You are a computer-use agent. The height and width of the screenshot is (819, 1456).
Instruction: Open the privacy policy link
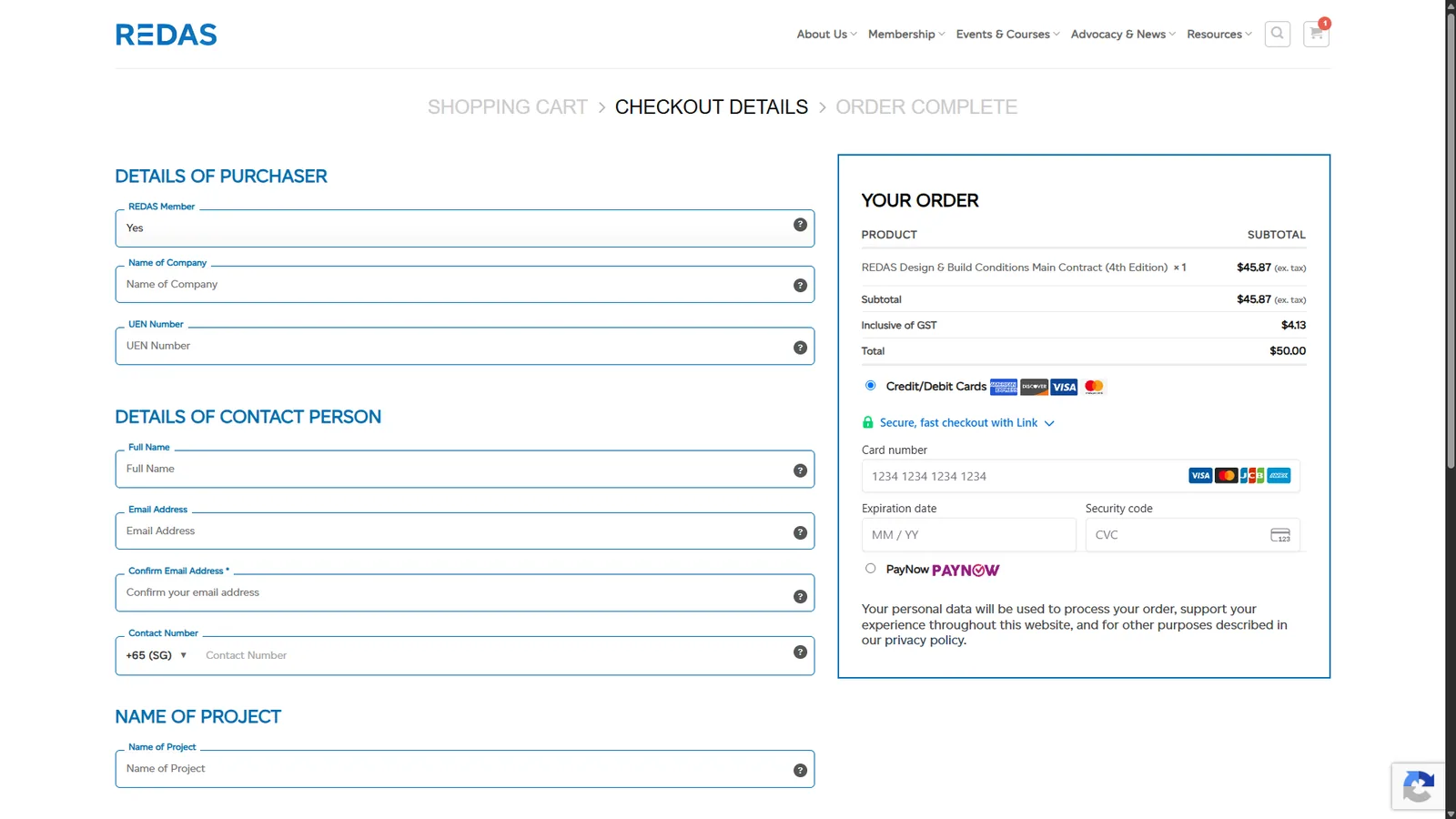pyautogui.click(x=924, y=641)
